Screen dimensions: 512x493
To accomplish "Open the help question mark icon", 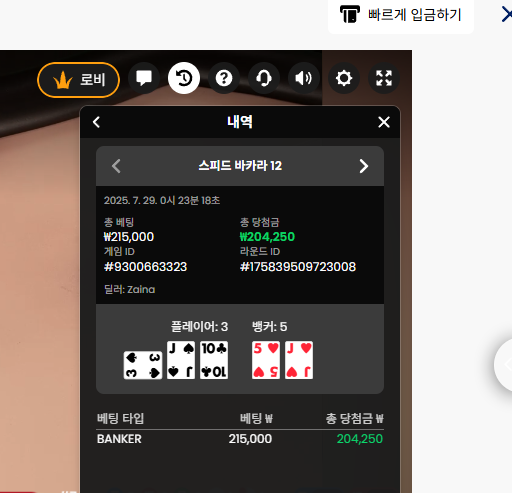I will click(224, 78).
